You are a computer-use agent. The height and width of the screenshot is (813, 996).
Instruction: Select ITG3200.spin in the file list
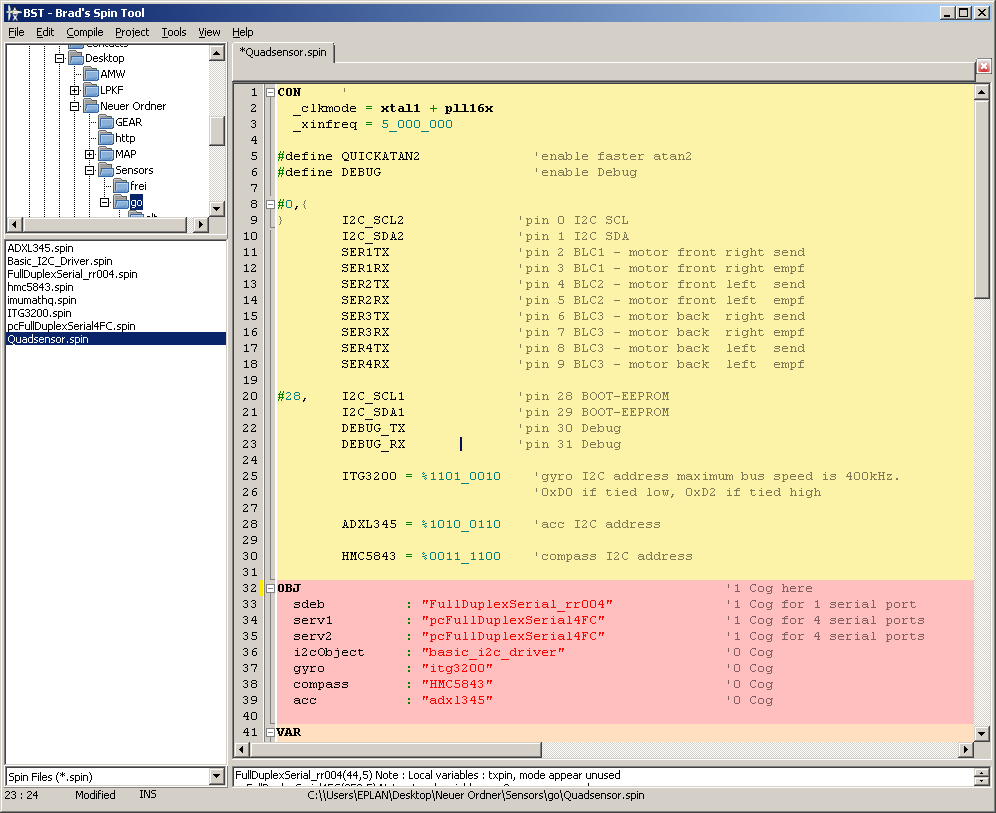[39, 313]
